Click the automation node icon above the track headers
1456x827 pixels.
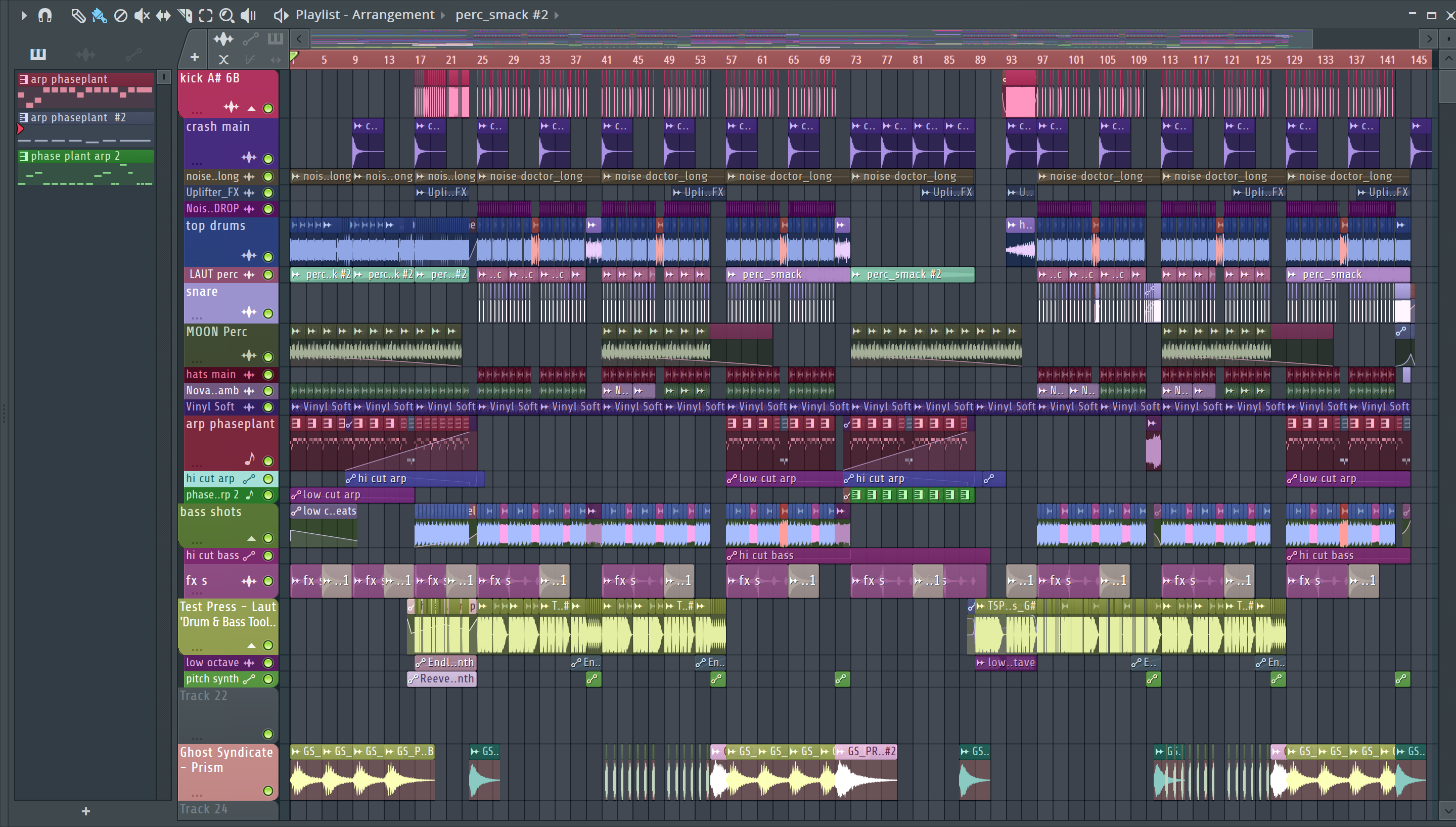tap(250, 38)
